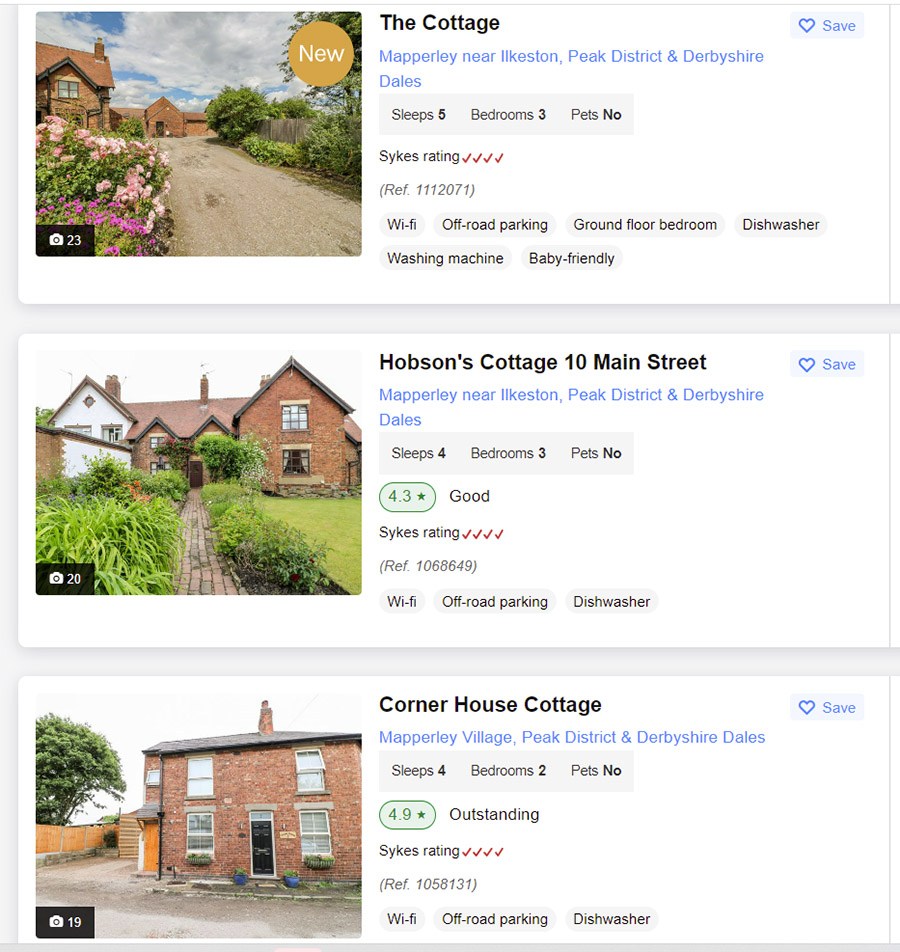Select the Baby-friendly feature tag
The image size is (900, 952).
571,258
